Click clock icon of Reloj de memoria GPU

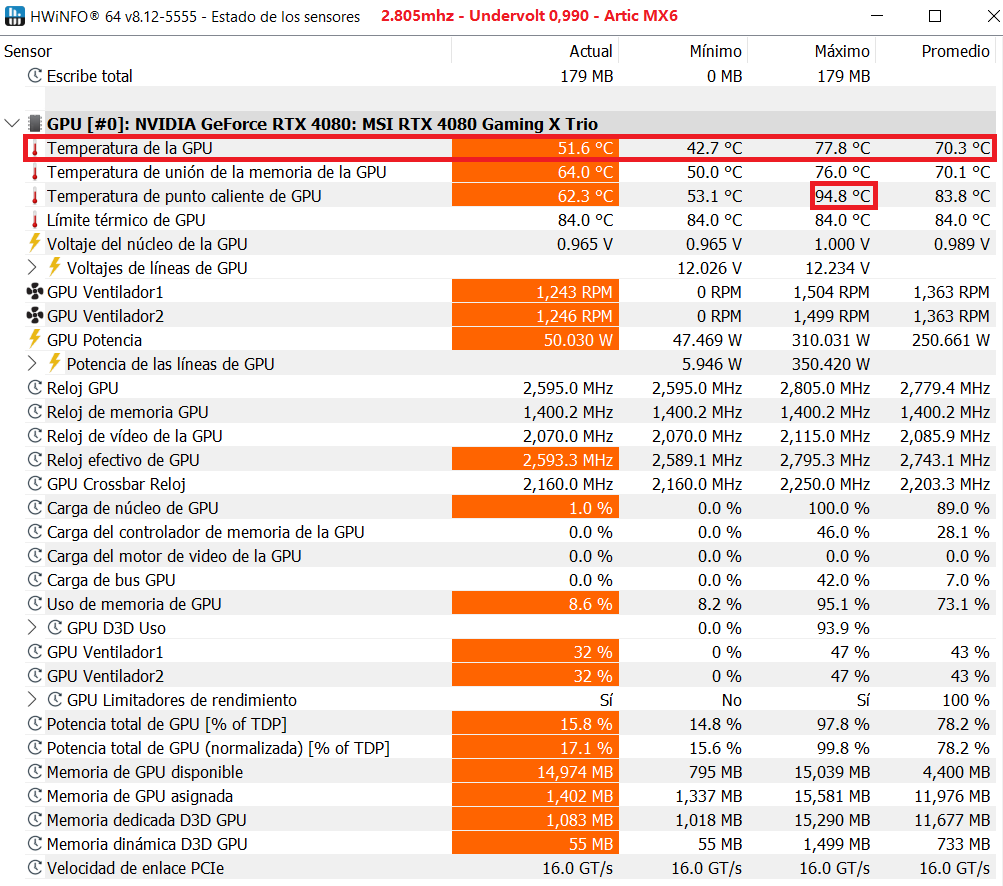[35, 411]
